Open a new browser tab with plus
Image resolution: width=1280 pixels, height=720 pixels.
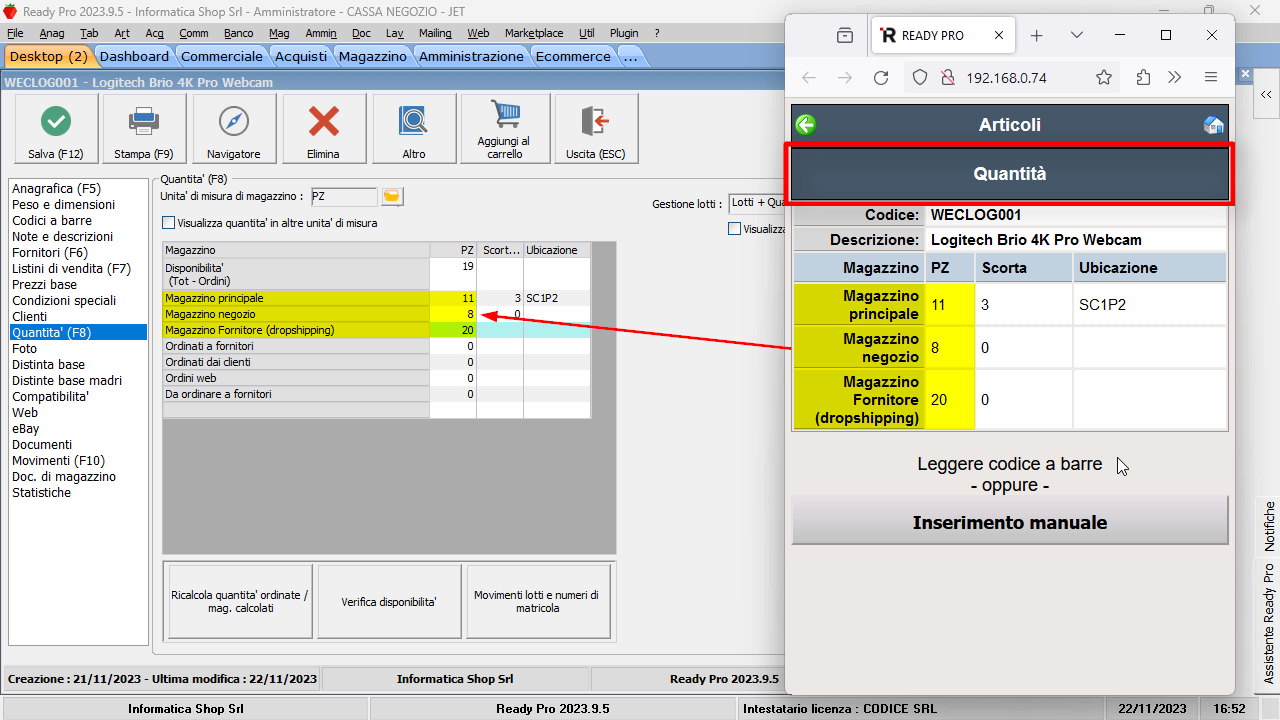(x=1037, y=35)
